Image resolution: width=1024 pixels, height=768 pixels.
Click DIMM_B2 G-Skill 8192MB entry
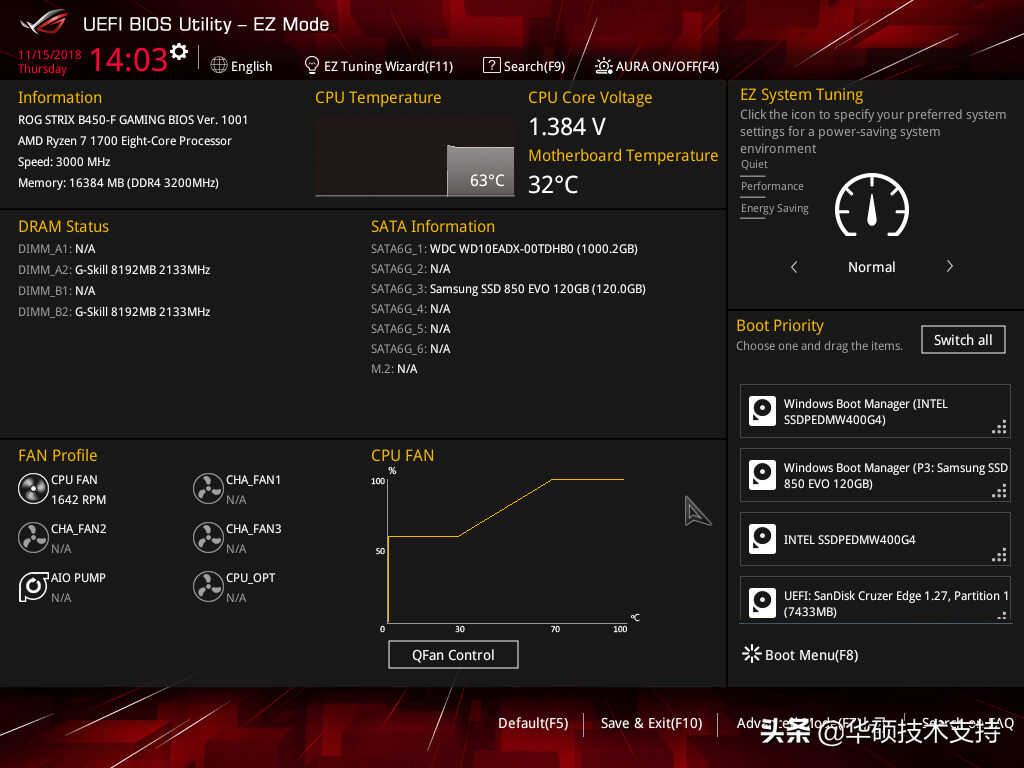coord(114,312)
